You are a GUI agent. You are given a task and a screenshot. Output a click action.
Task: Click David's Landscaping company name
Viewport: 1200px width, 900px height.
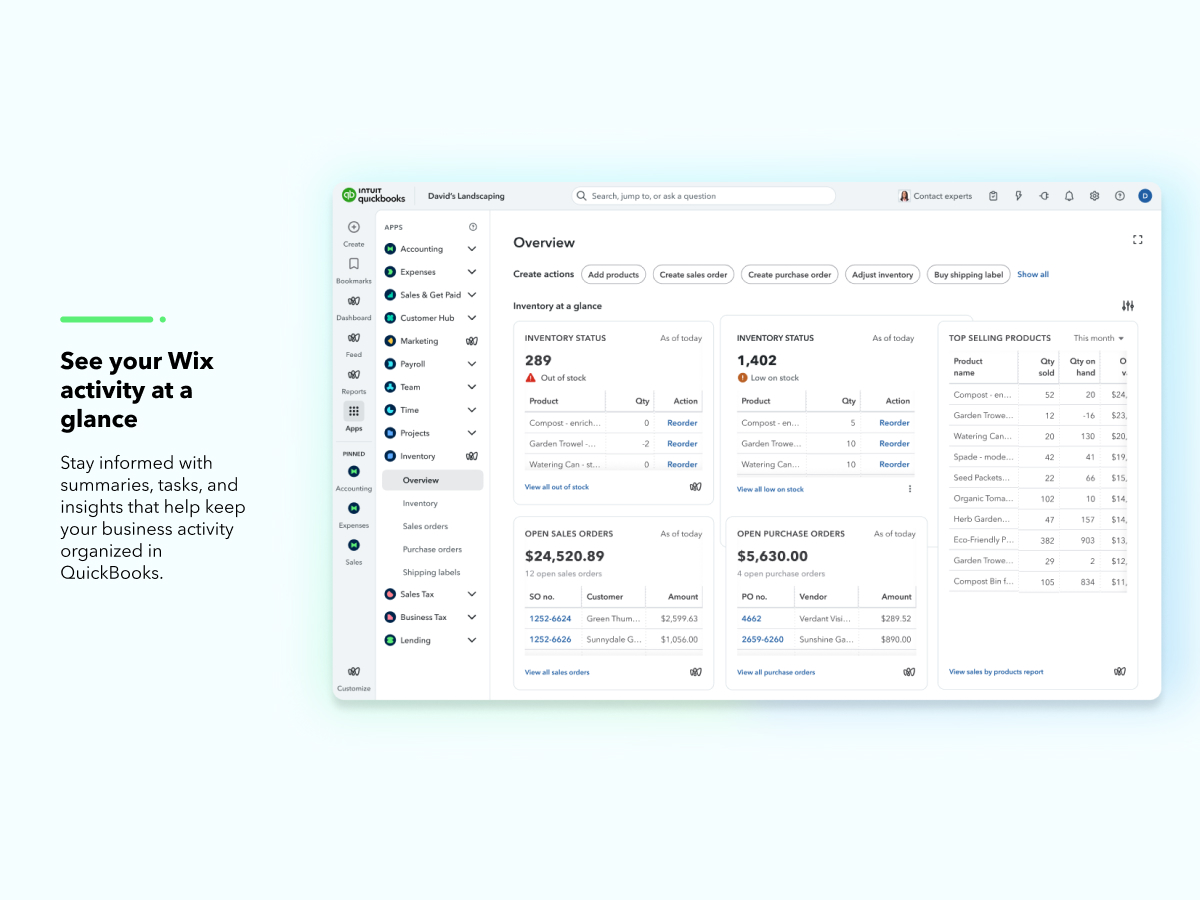466,196
